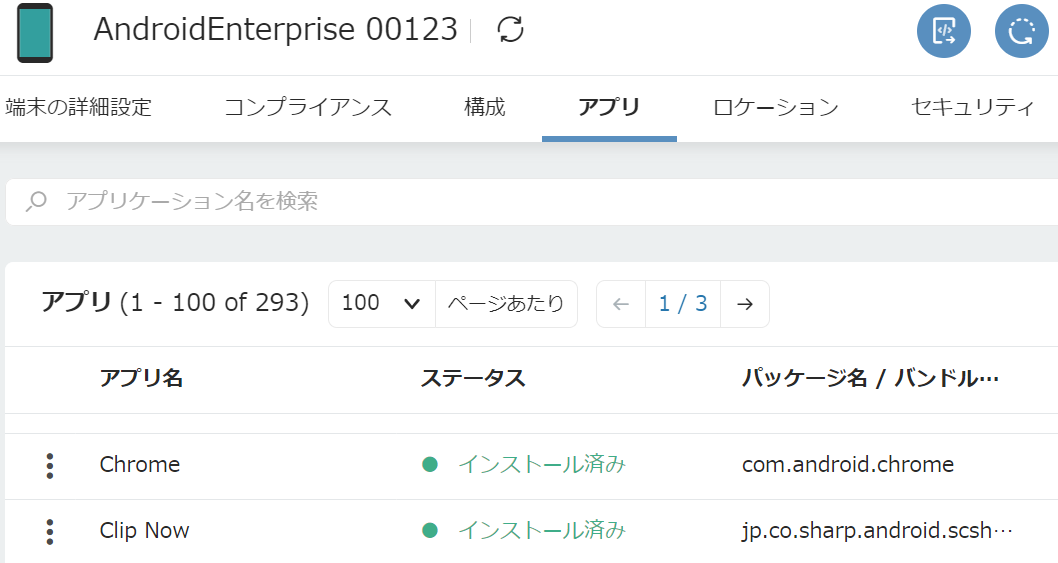Click the page indicator 1 / 3
The height and width of the screenshot is (563, 1058).
pyautogui.click(x=683, y=304)
